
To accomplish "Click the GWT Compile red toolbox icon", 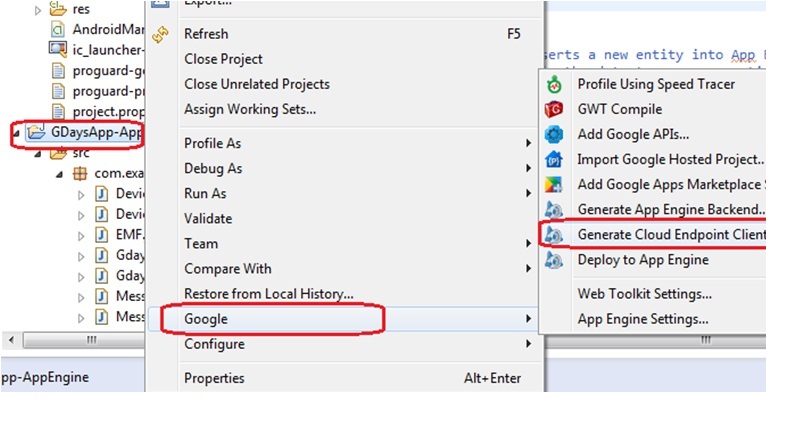I will (554, 109).
